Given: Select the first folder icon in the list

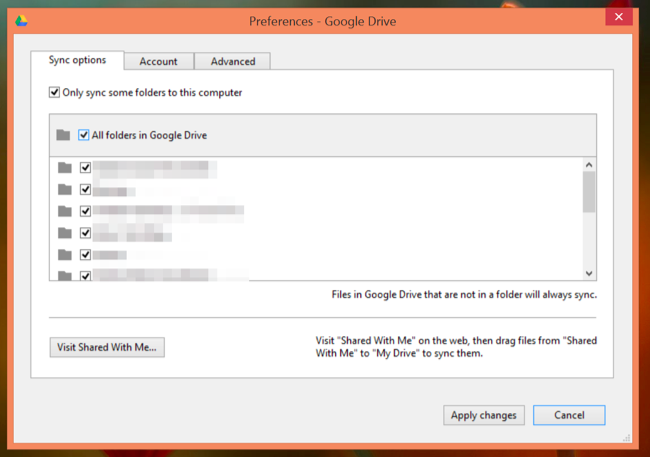Looking at the screenshot, I should pos(65,168).
